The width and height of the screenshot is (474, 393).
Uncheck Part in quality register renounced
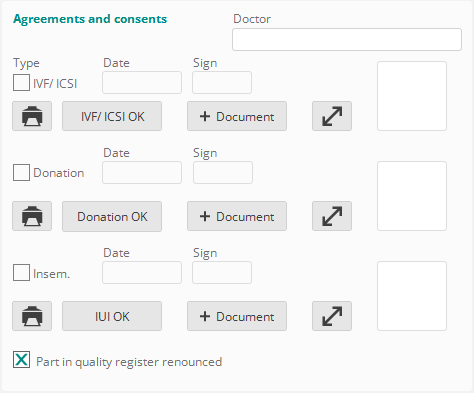click(21, 359)
